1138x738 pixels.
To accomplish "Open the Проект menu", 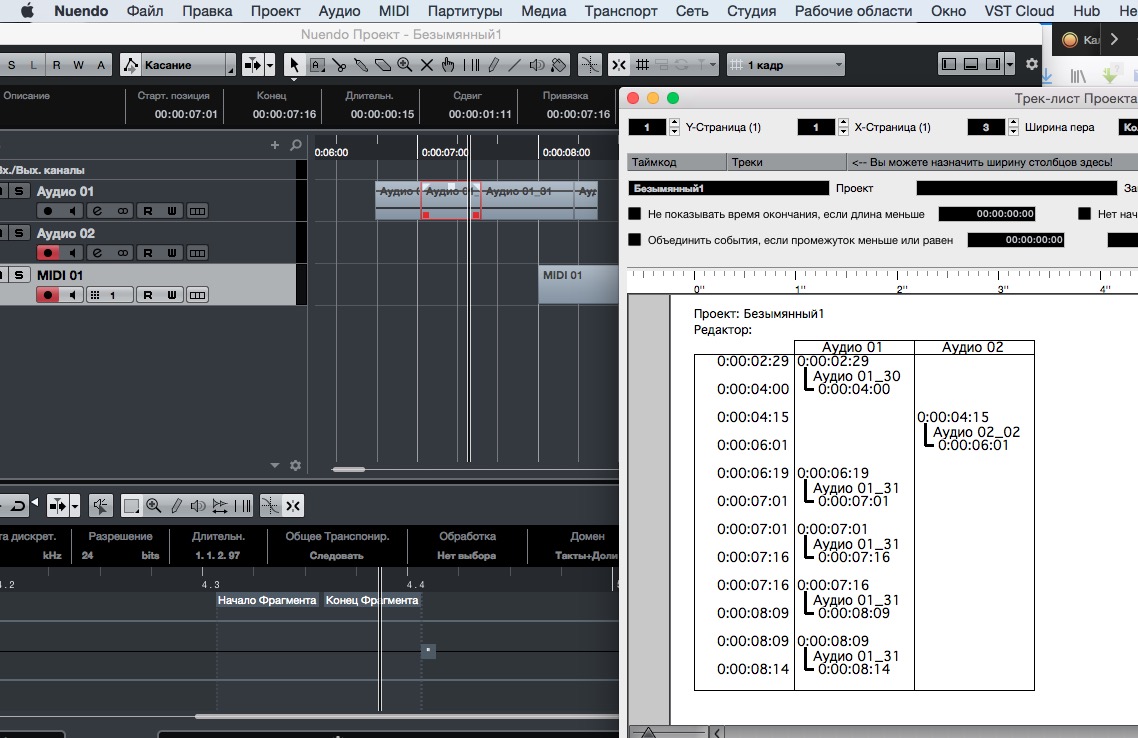I will coord(275,11).
